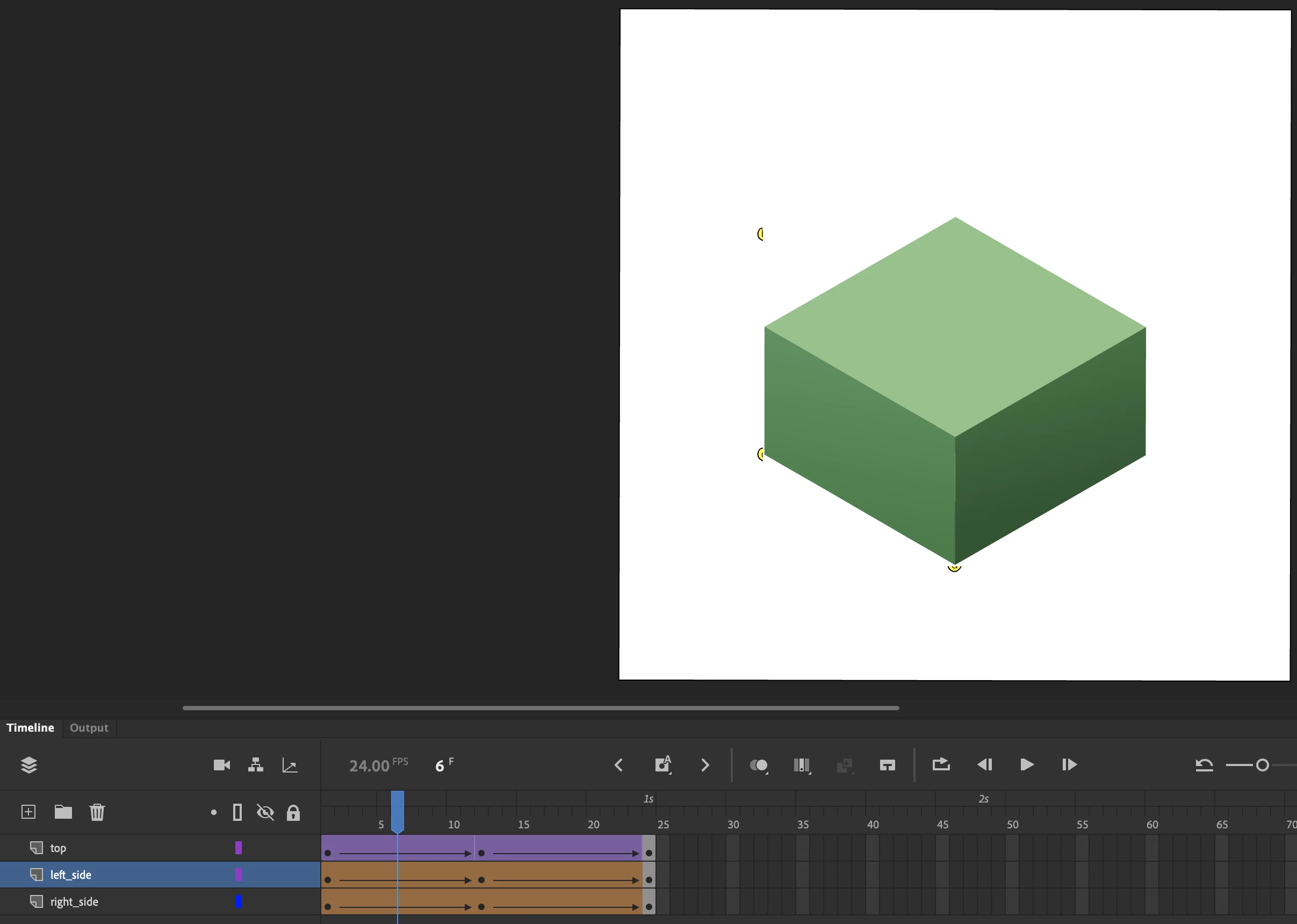
Task: Click the add camera icon
Action: click(221, 764)
